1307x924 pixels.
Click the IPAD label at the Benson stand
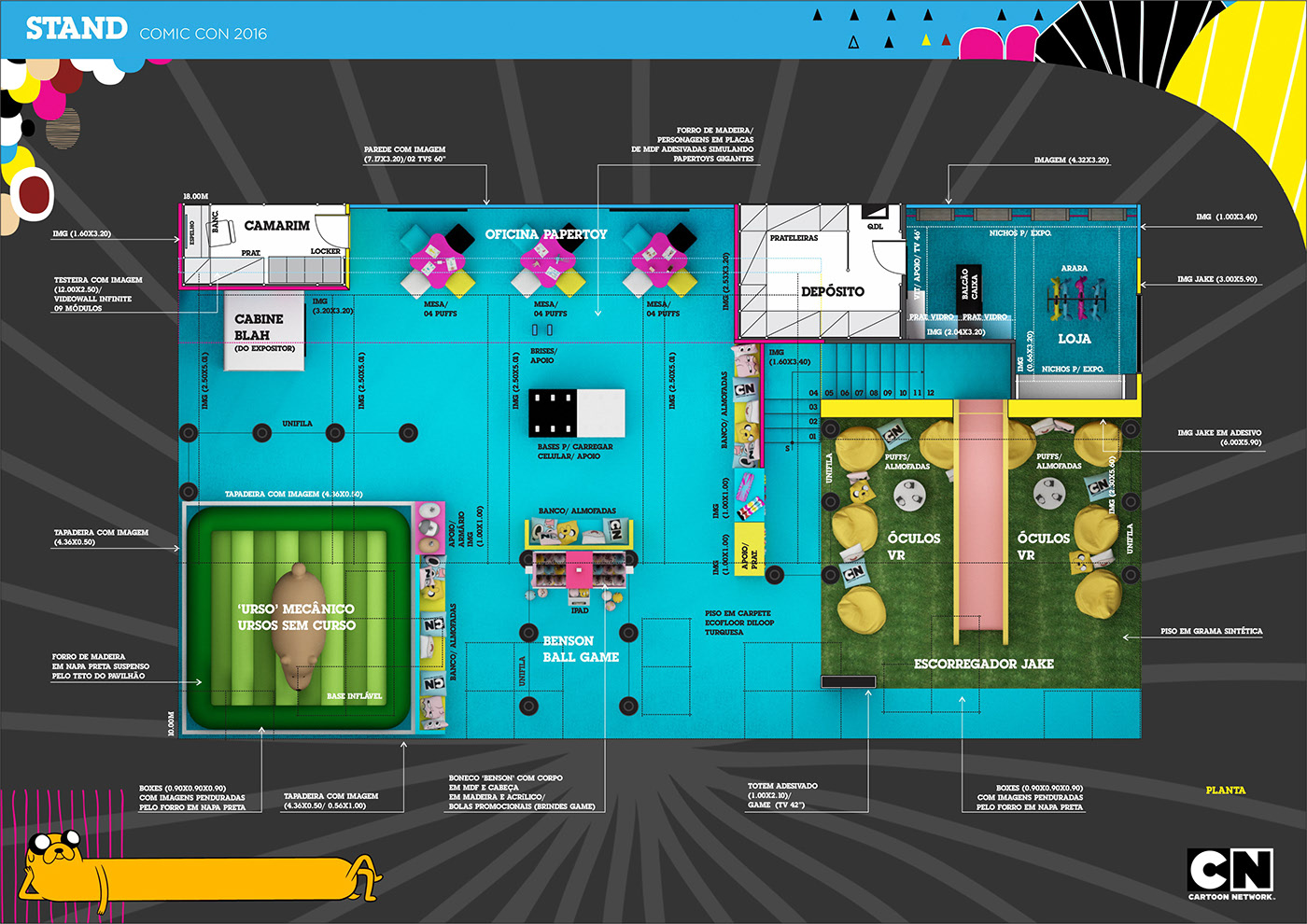pyautogui.click(x=580, y=611)
